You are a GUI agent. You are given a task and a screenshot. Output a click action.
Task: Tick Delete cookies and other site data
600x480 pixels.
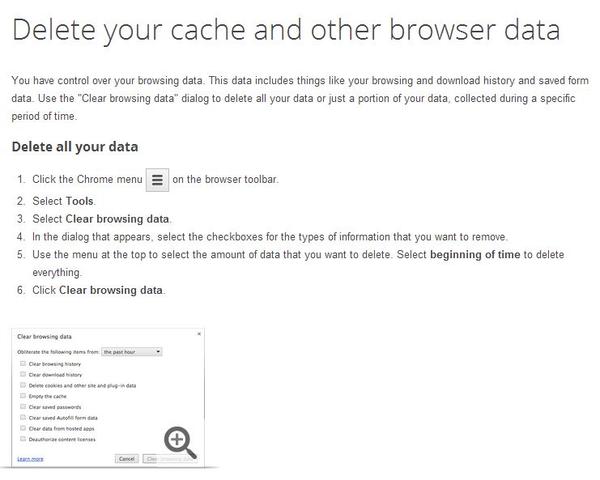[23, 385]
